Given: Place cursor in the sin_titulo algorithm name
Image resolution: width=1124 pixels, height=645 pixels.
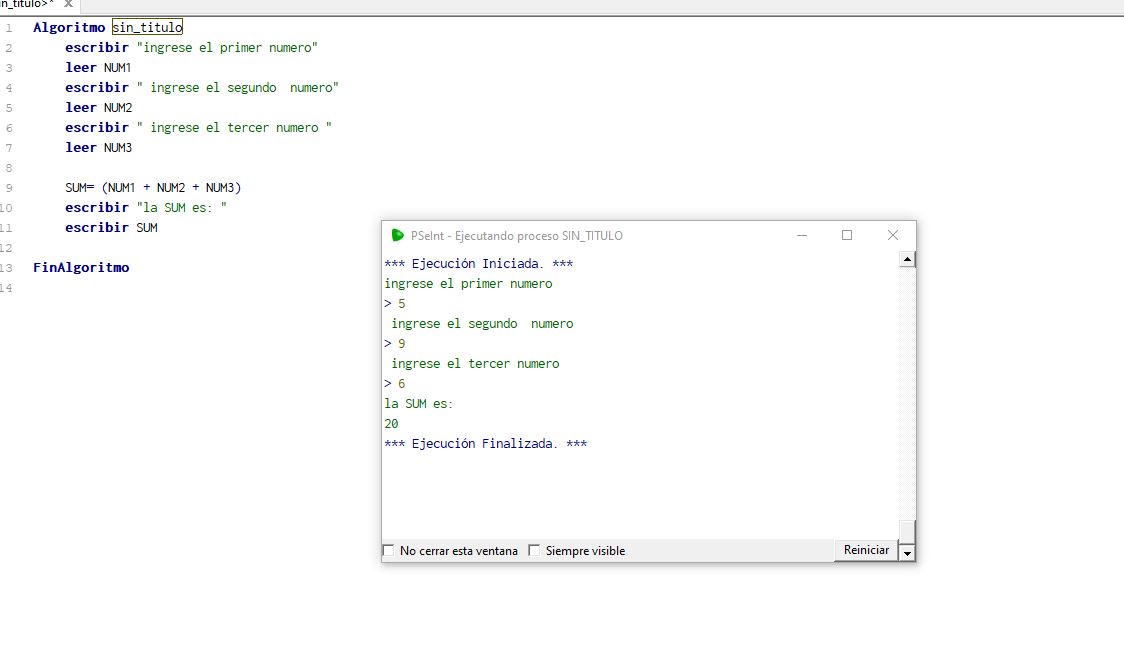Looking at the screenshot, I should [x=147, y=27].
